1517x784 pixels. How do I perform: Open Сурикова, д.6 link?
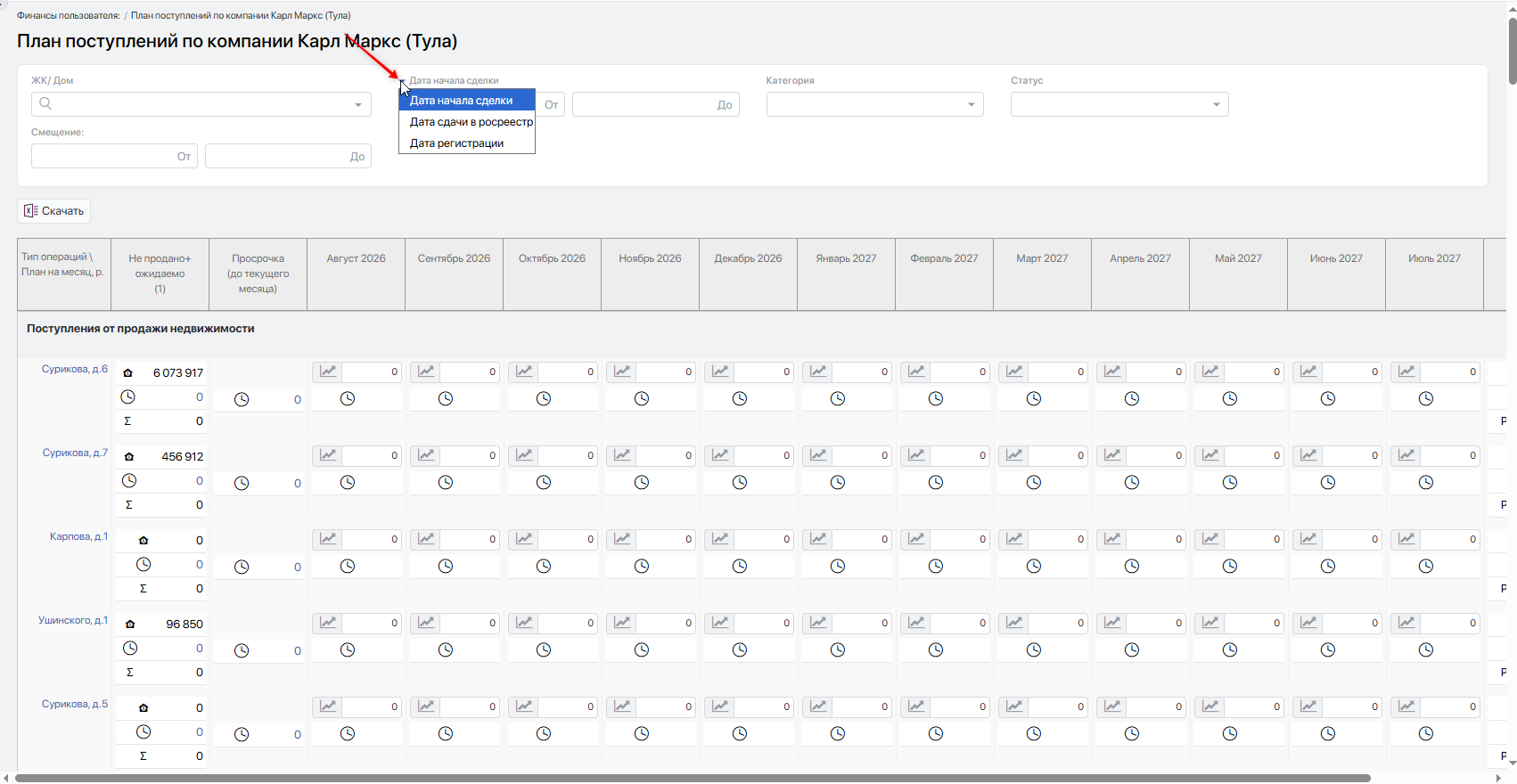[75, 369]
